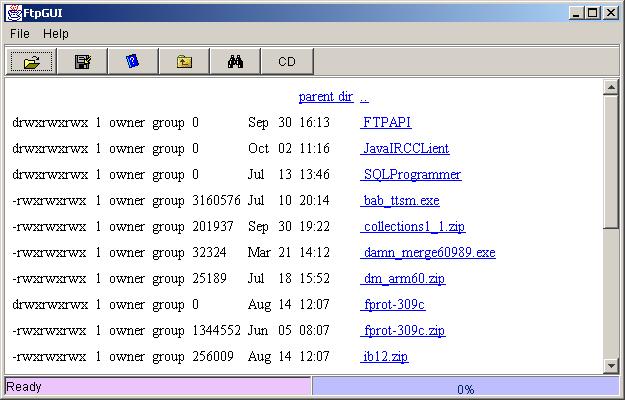Open the Help menu

56,33
